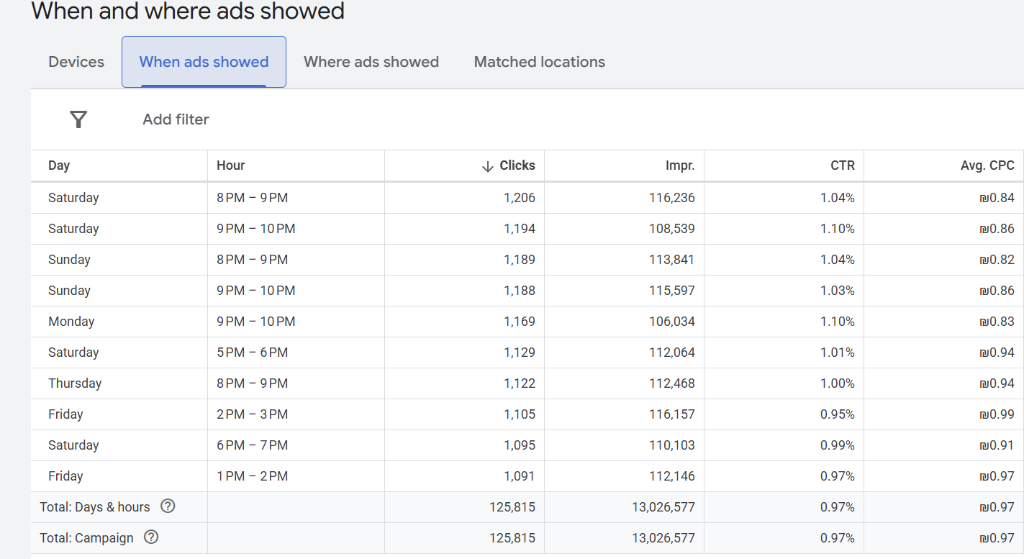
Task: Sort by the CTR column header
Action: (842, 165)
